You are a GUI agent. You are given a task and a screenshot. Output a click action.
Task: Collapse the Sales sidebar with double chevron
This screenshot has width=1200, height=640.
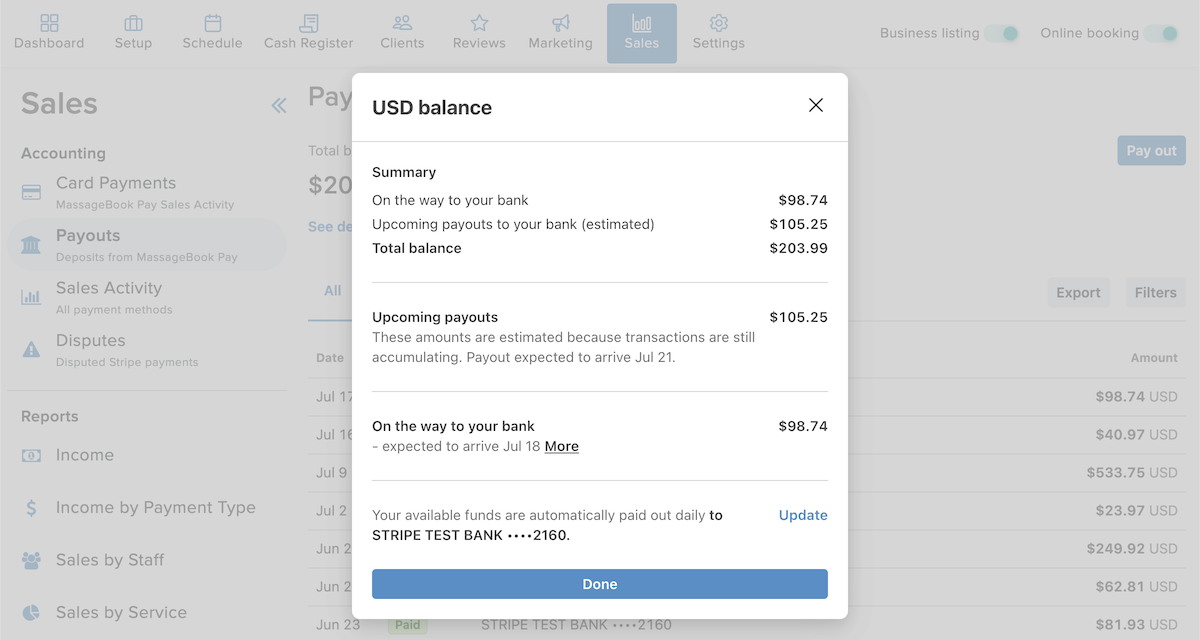(279, 105)
